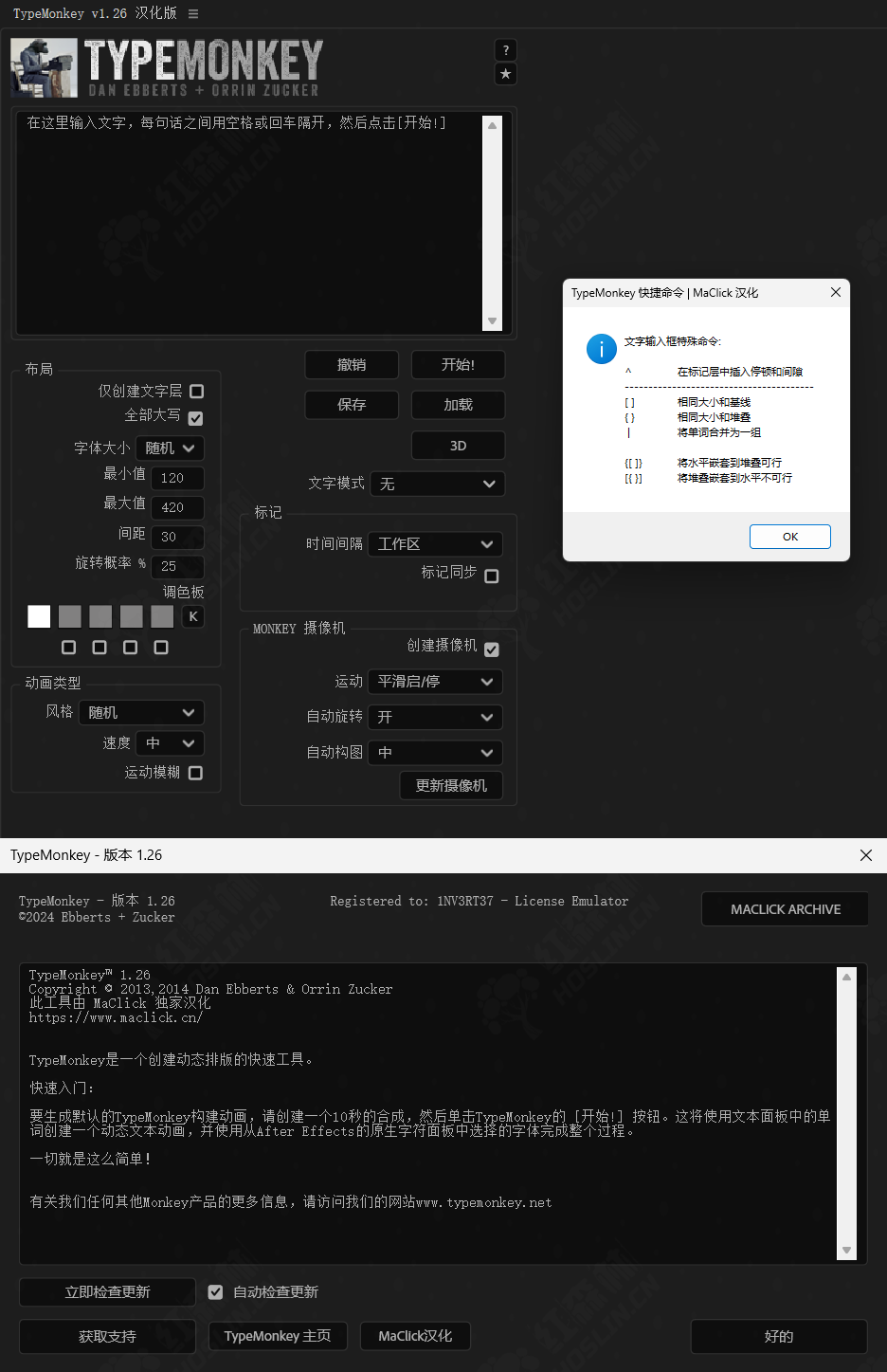Click the question mark help icon

[506, 50]
